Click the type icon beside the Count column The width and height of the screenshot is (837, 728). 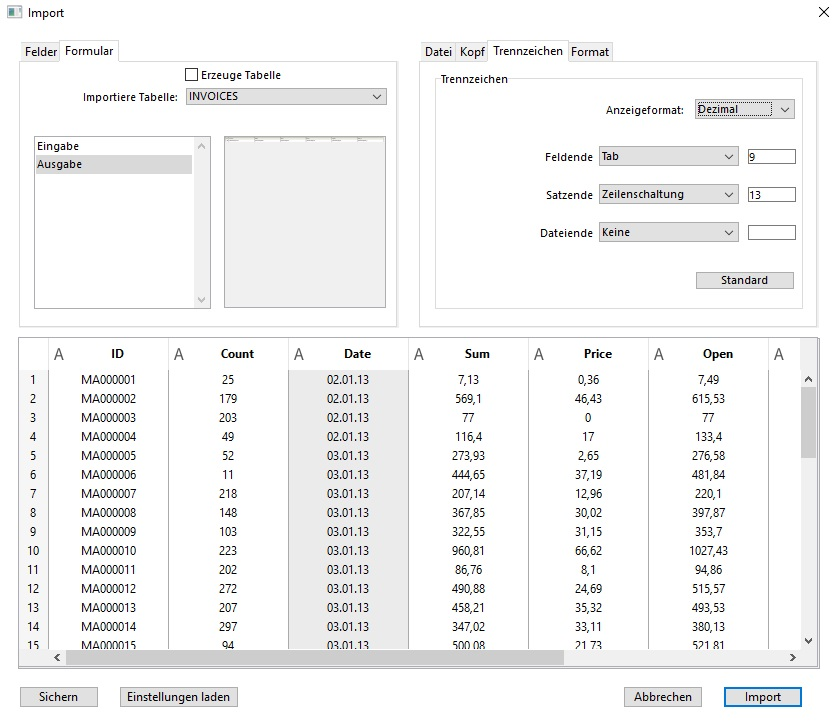tap(179, 354)
